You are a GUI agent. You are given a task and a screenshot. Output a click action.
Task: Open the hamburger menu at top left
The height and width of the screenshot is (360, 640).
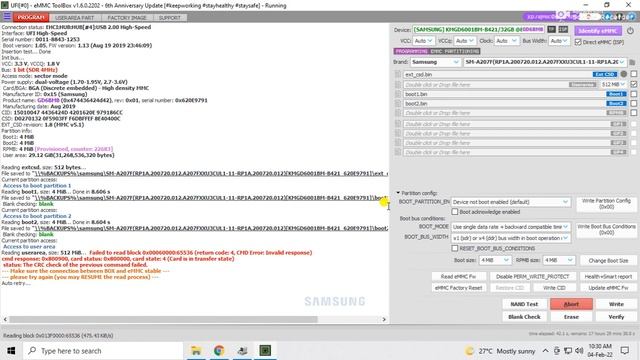coord(7,17)
